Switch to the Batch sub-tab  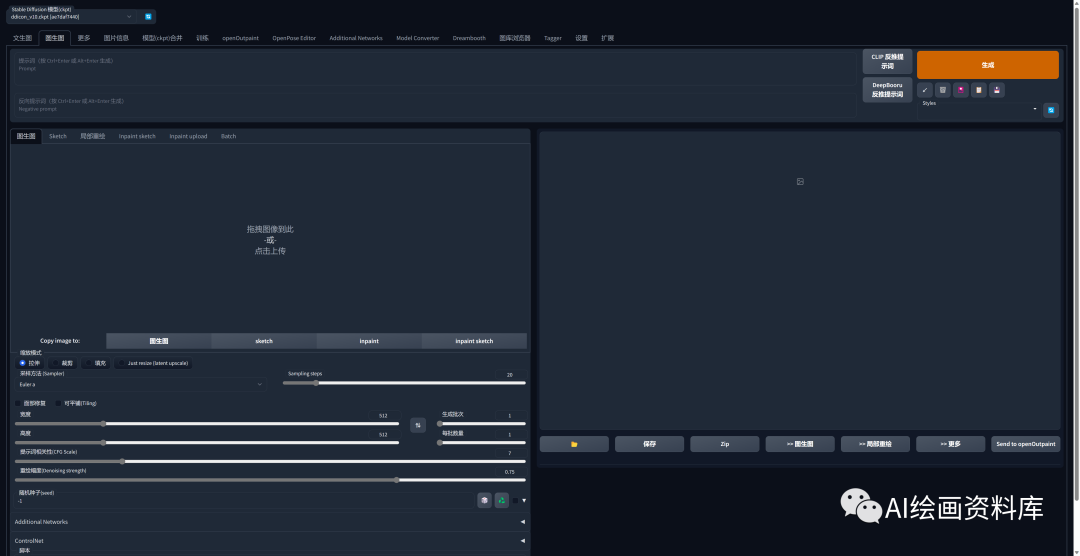[229, 136]
